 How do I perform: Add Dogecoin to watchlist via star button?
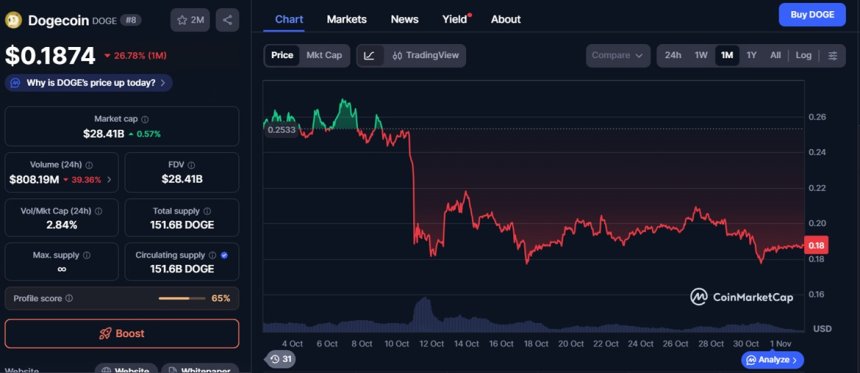click(190, 20)
